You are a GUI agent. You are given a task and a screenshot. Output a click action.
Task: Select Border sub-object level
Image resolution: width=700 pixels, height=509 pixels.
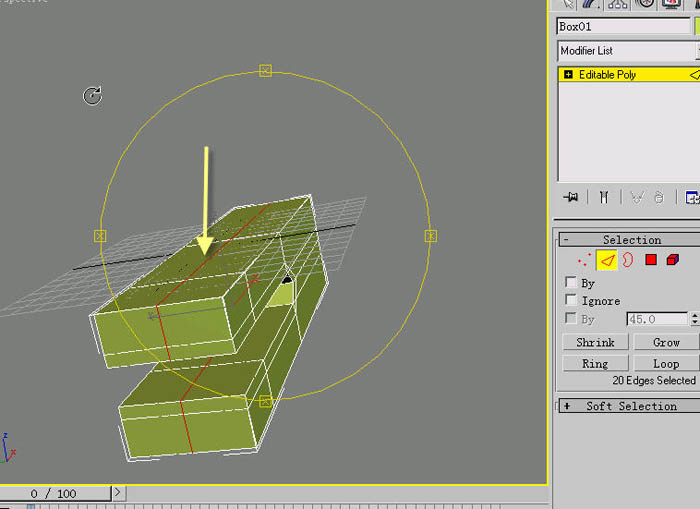[x=628, y=260]
